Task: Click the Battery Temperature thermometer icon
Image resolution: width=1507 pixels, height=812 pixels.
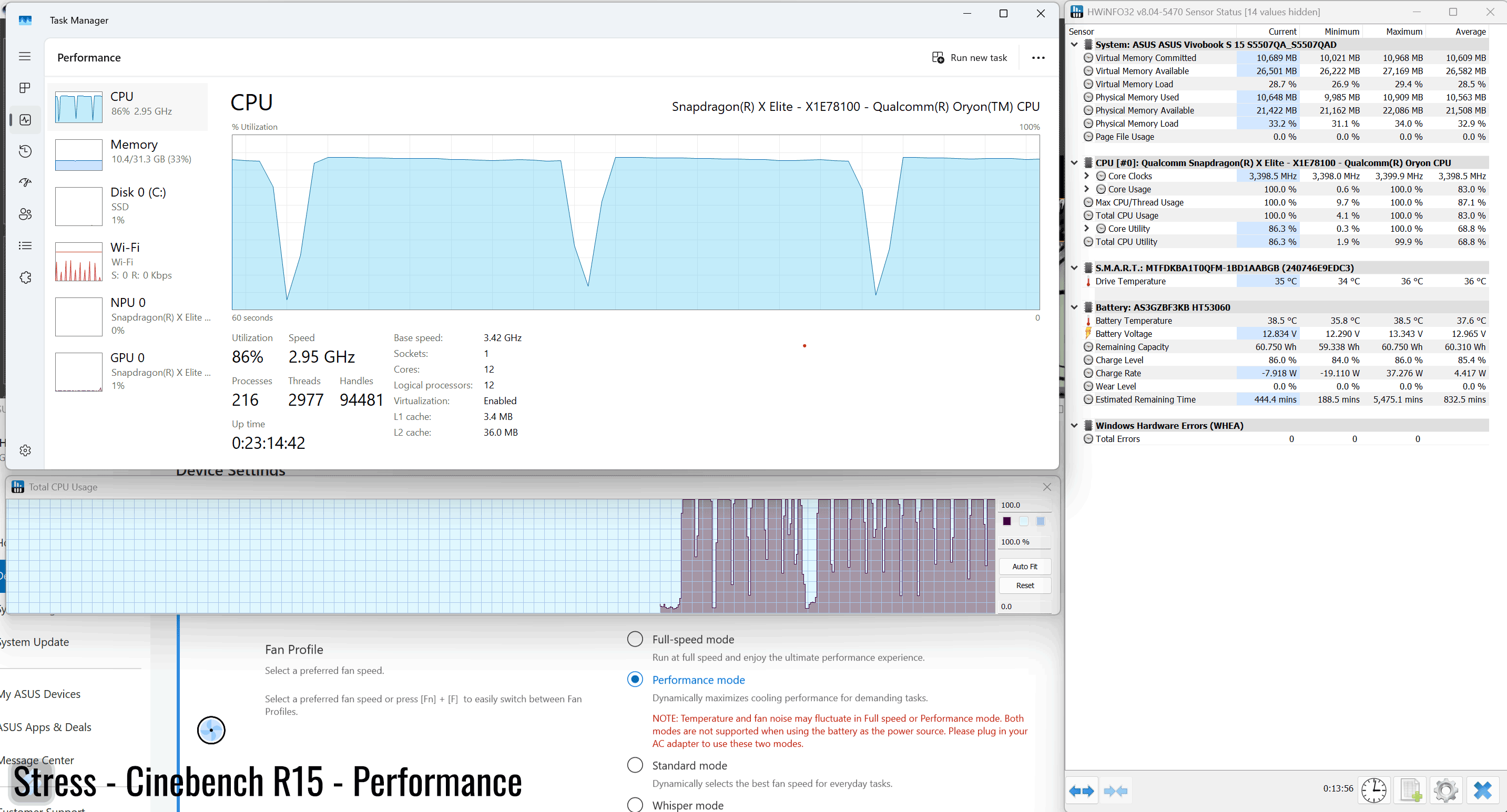Action: tap(1087, 321)
